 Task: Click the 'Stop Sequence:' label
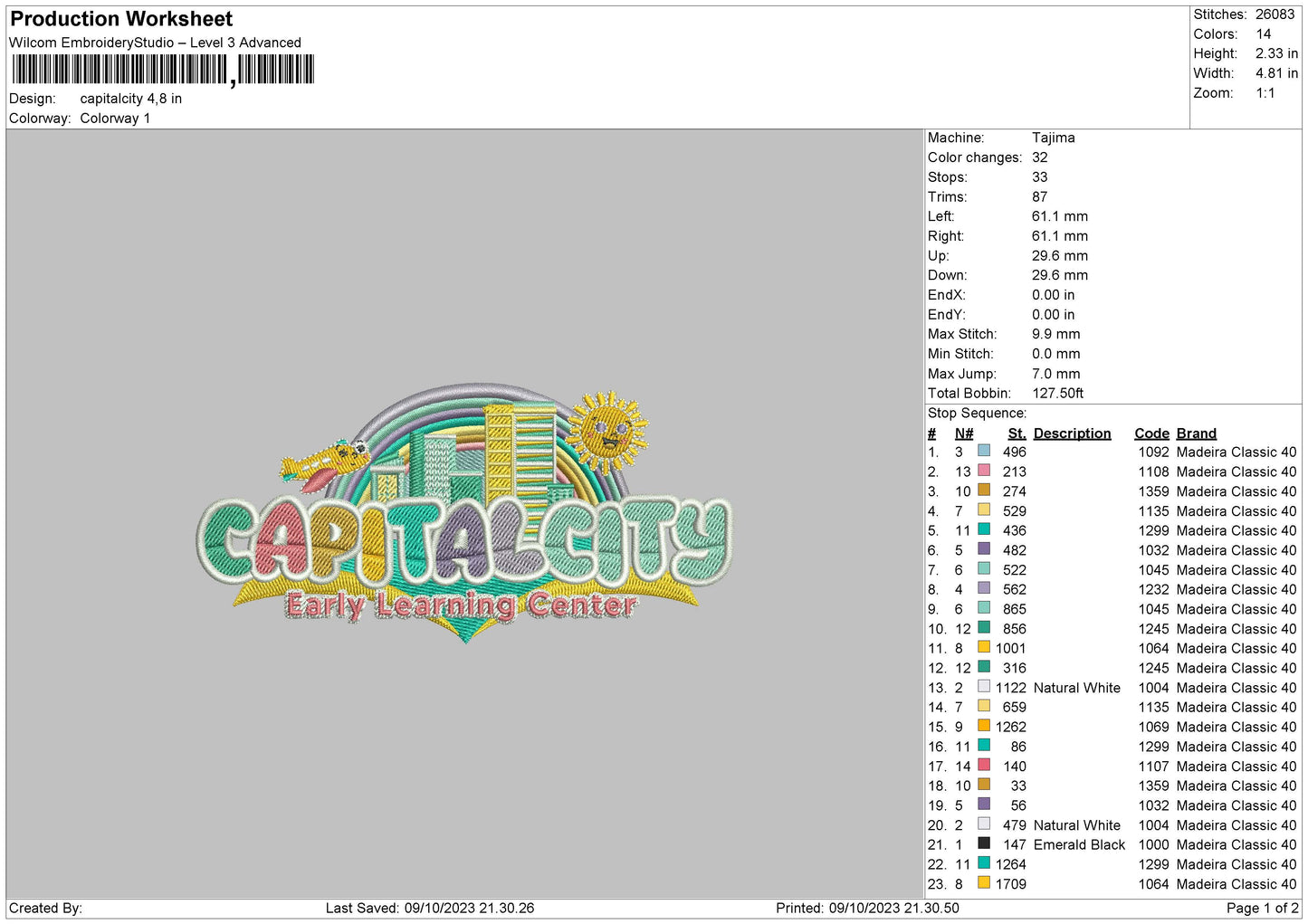[978, 414]
